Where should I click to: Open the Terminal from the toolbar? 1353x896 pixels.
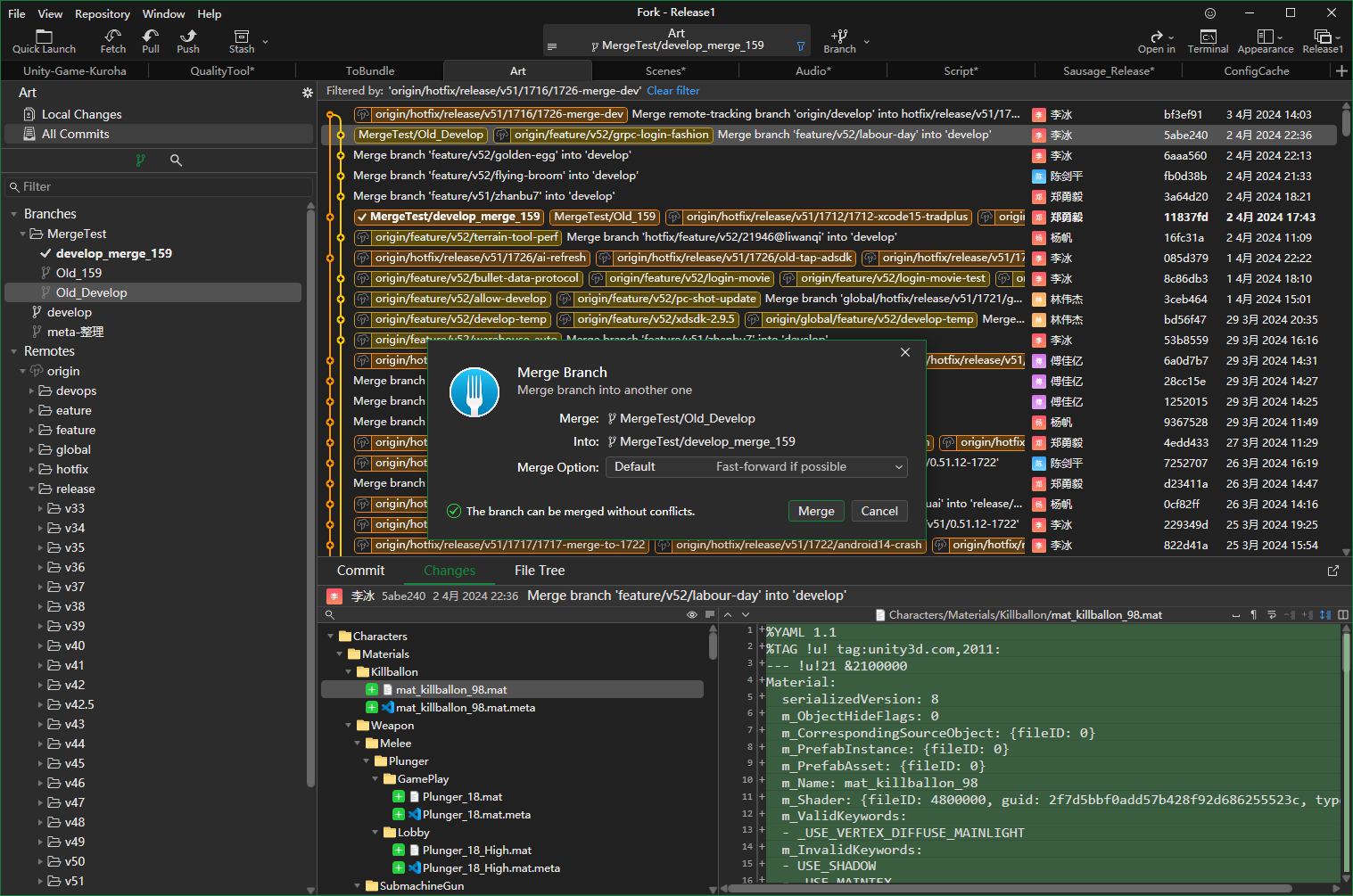click(1208, 40)
